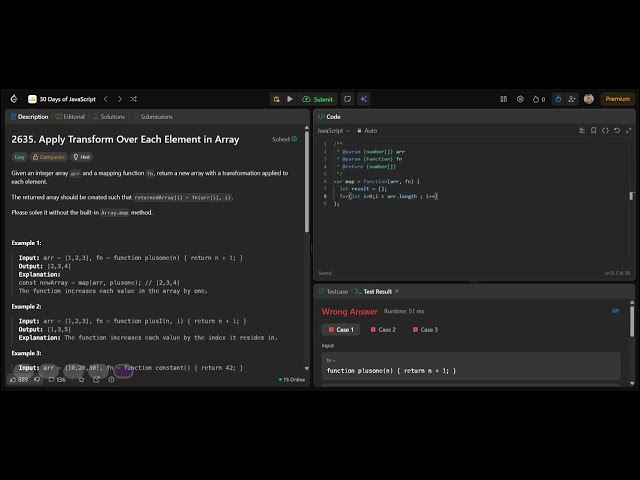
Task: Go to previous problem arrow
Action: pyautogui.click(x=106, y=99)
